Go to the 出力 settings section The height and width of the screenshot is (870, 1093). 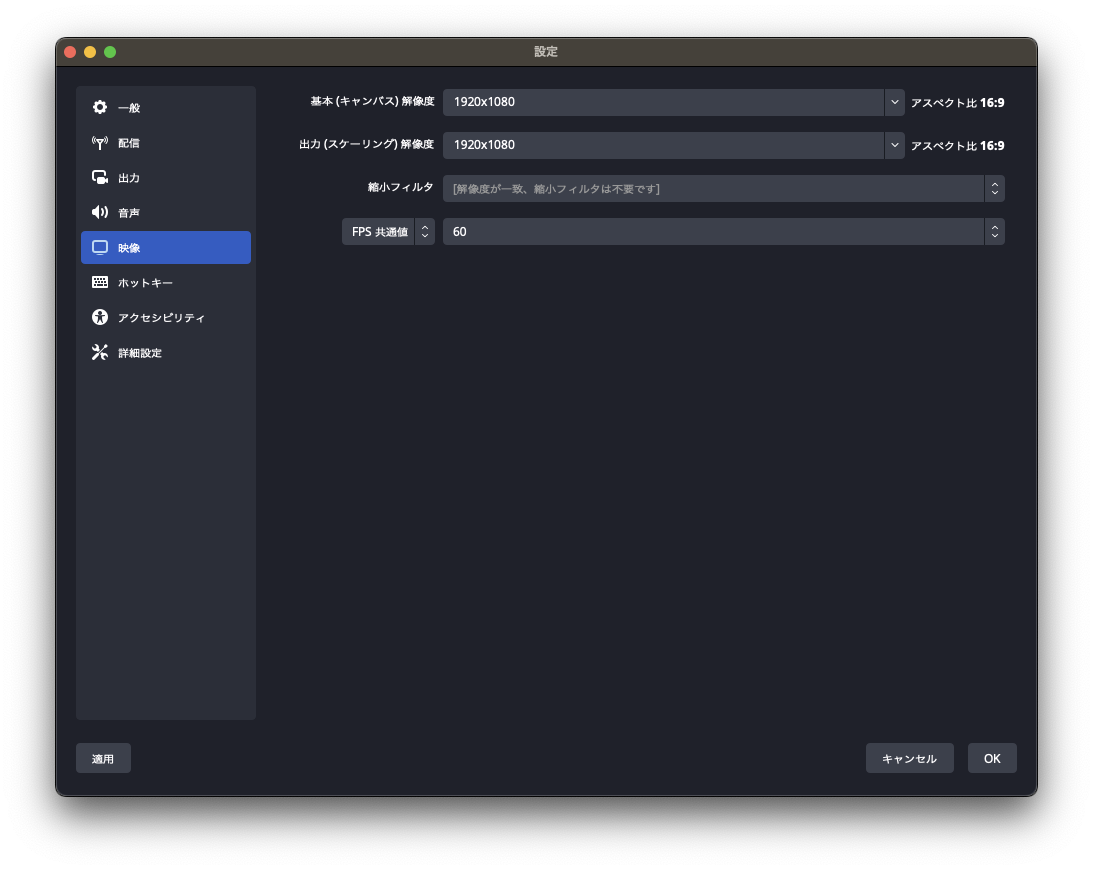166,178
